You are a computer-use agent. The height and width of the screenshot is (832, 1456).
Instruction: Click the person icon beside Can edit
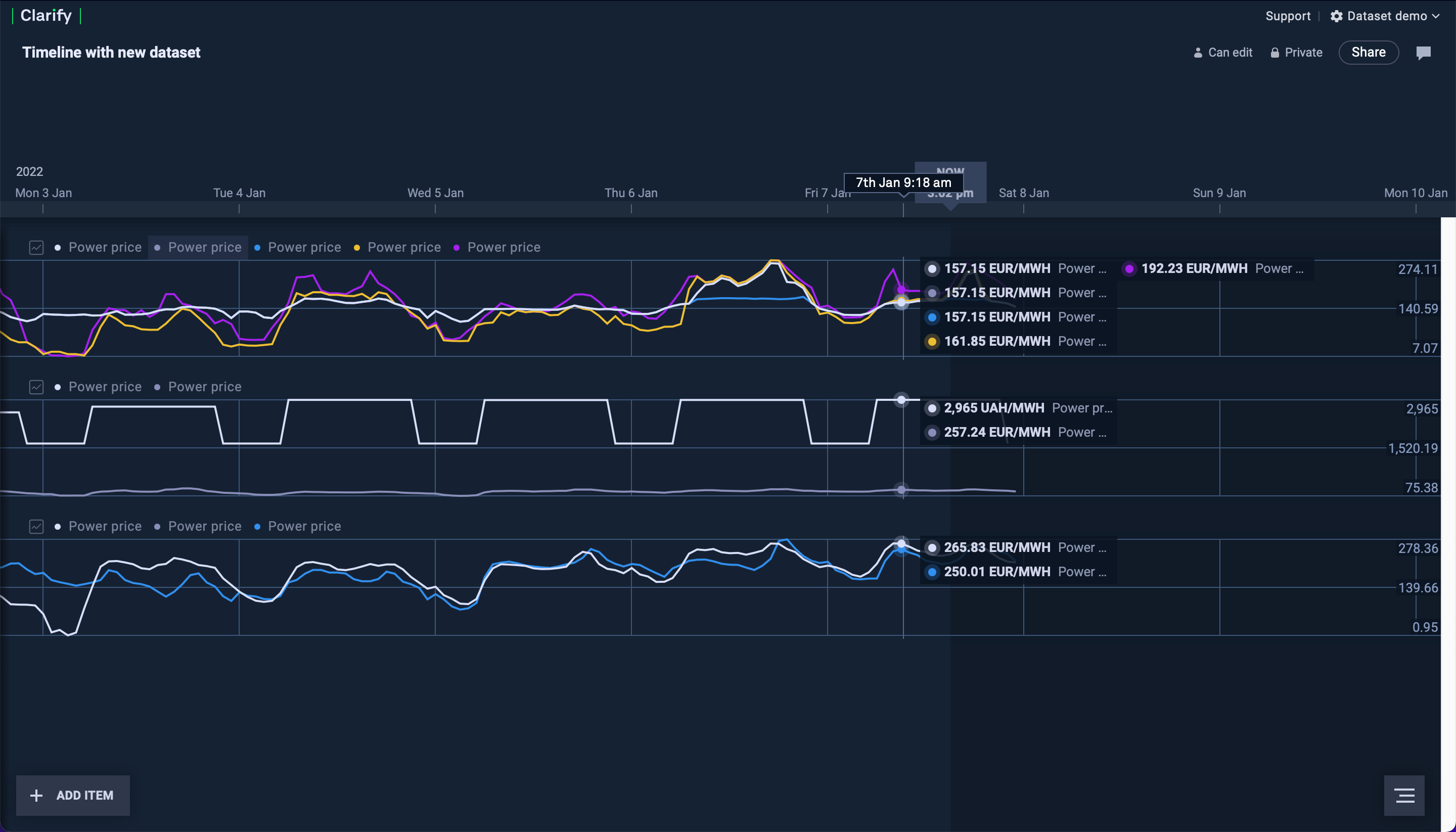click(x=1198, y=53)
